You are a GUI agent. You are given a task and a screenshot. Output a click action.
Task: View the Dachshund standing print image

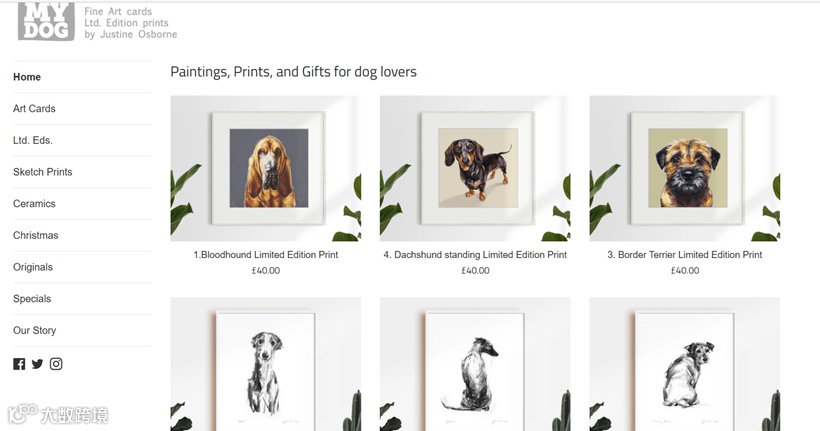click(x=475, y=168)
